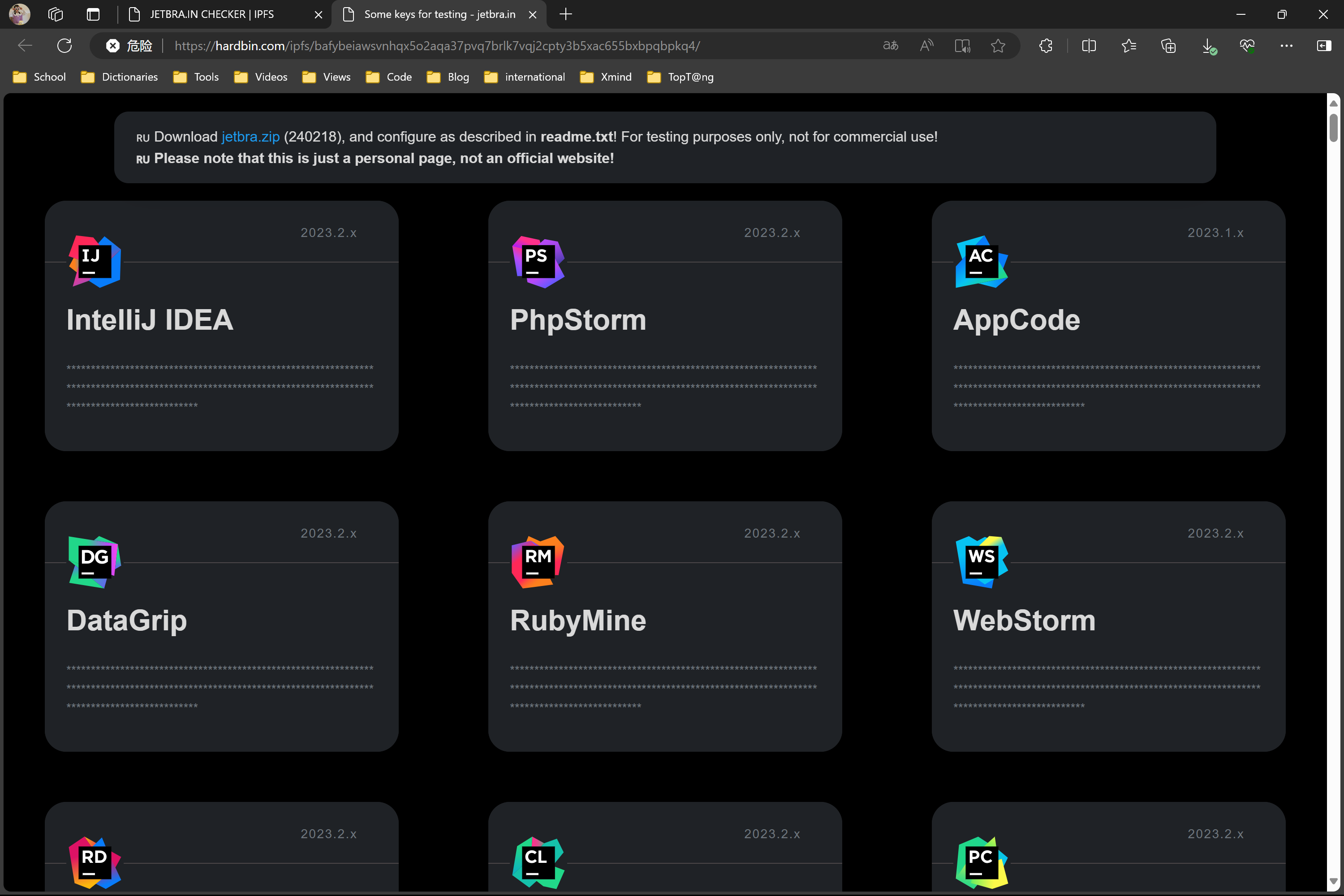Click the DataGrip DG logo icon

click(x=94, y=562)
